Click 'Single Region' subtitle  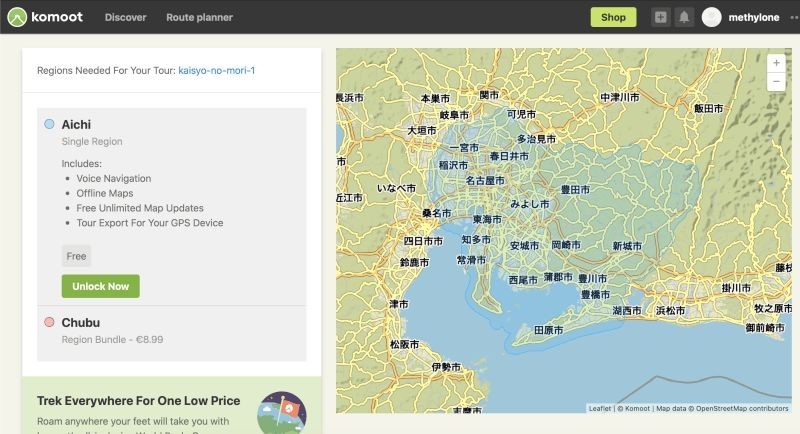[92, 141]
